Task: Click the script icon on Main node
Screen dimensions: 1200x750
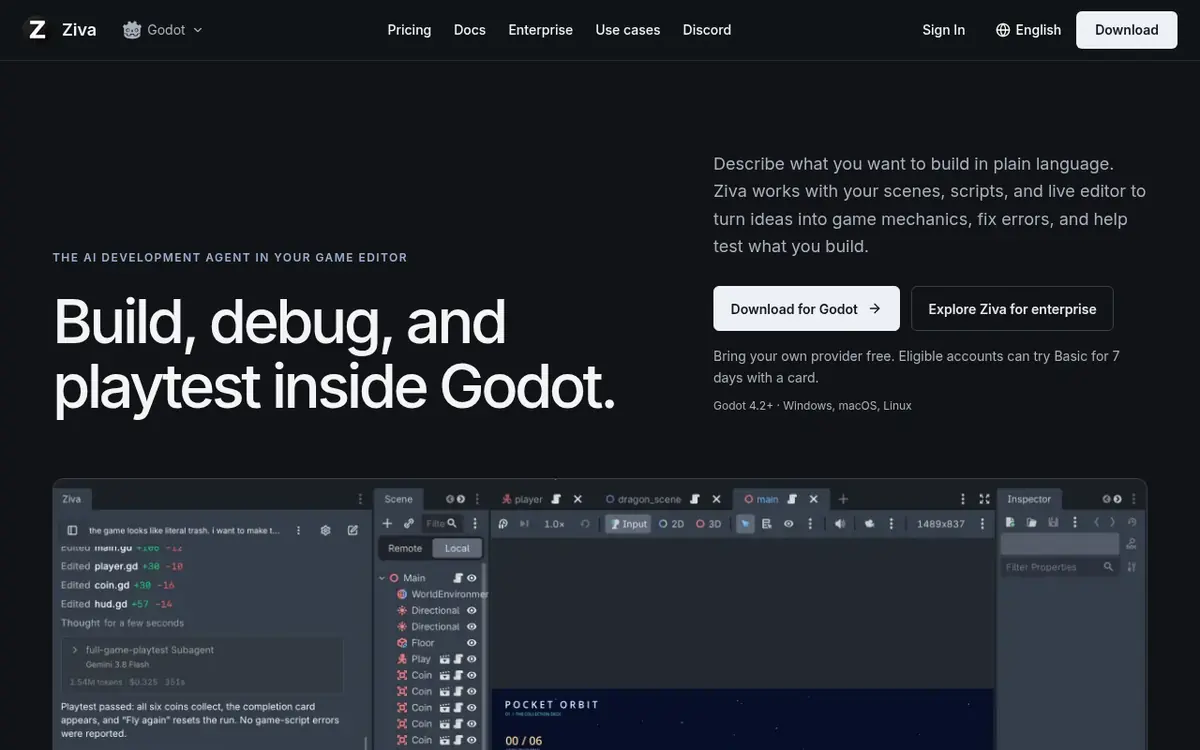Action: (x=457, y=578)
